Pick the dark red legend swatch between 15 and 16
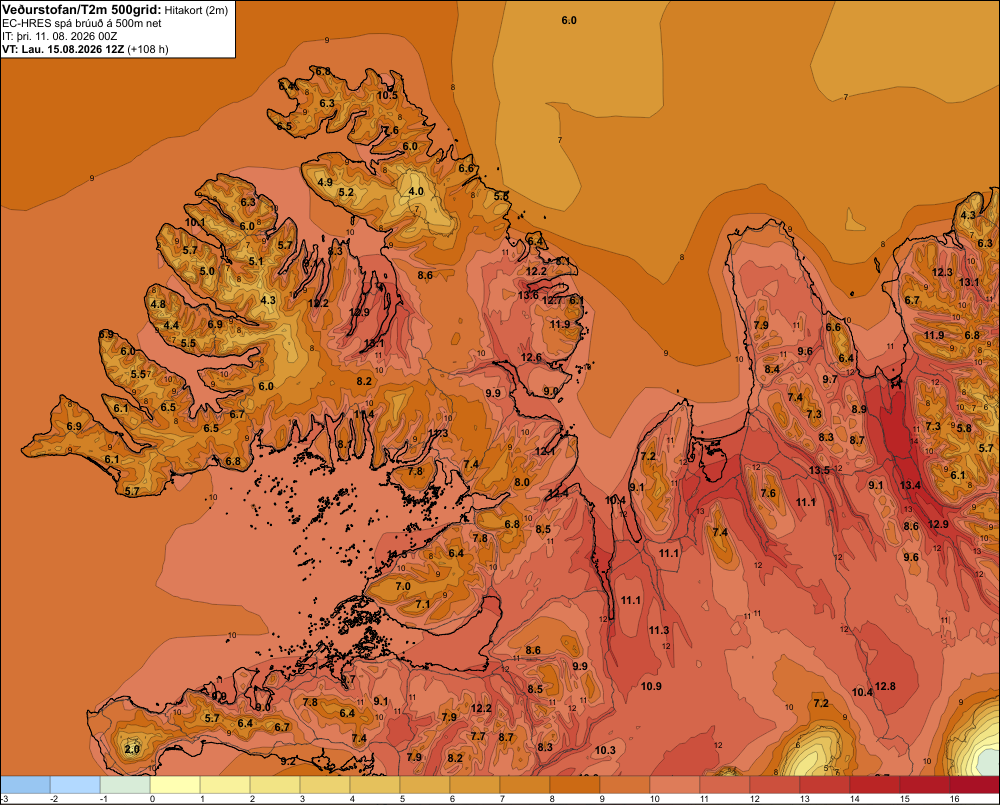 pyautogui.click(x=925, y=785)
